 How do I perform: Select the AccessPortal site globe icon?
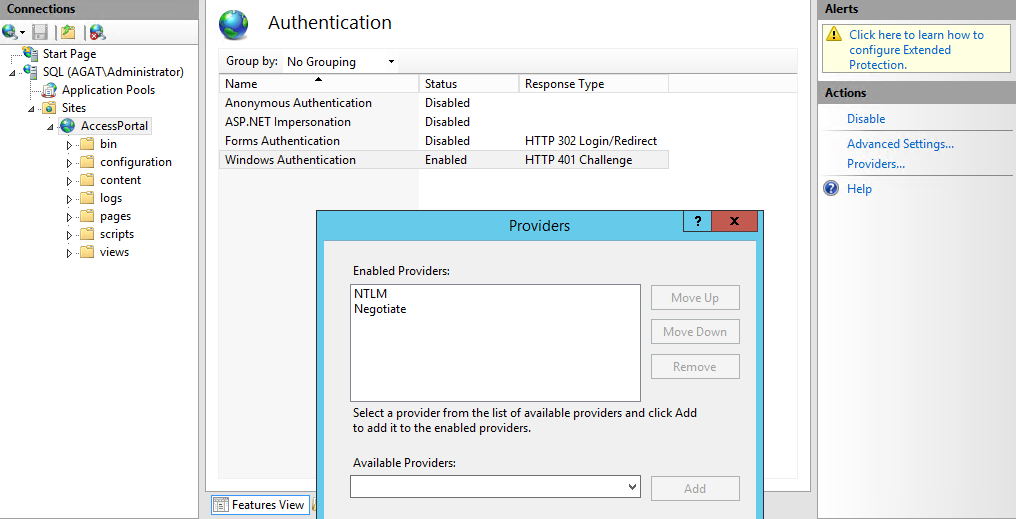[x=68, y=126]
